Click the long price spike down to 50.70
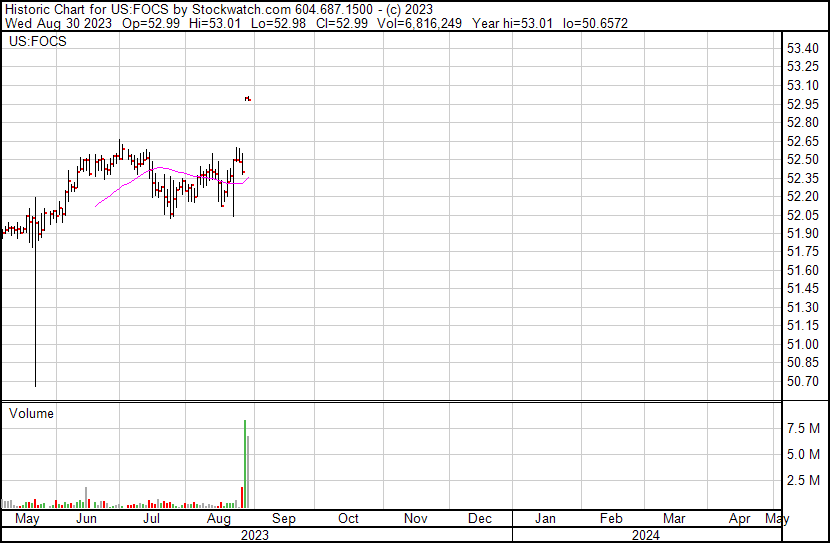 tap(35, 292)
